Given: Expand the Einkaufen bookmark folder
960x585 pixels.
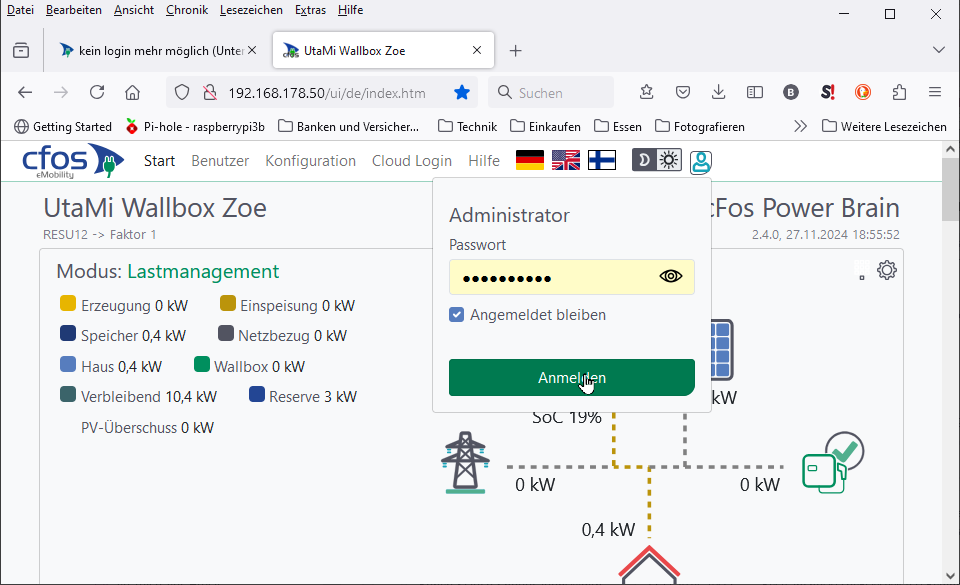Looking at the screenshot, I should click(x=546, y=127).
